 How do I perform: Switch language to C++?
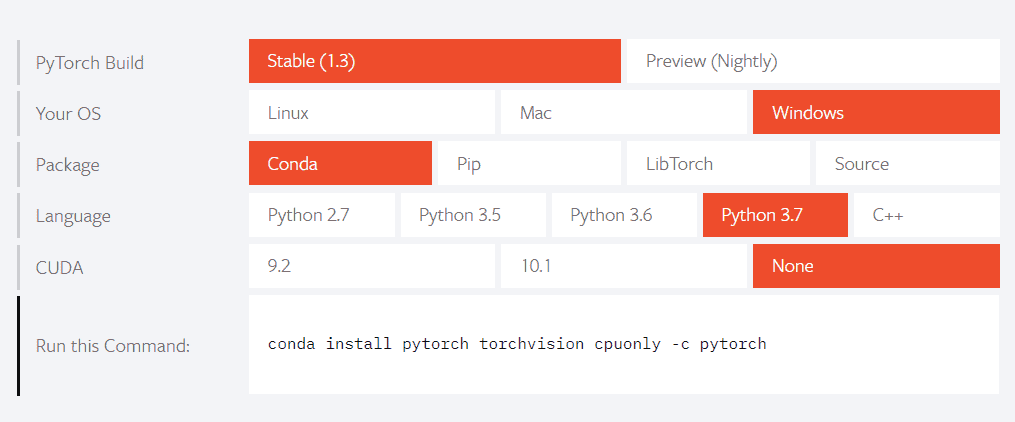(x=926, y=215)
